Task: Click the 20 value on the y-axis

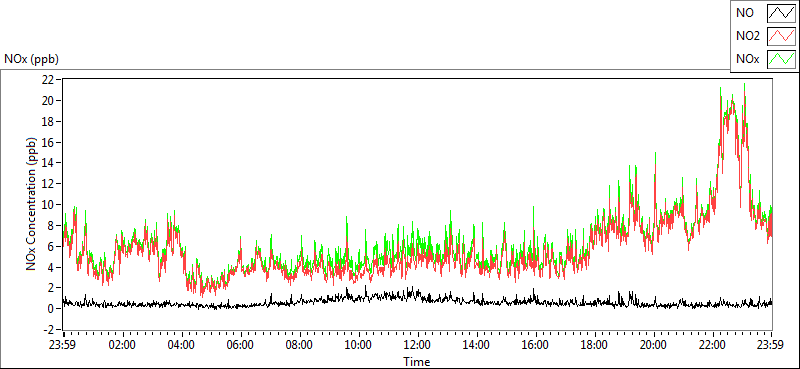Action: 49,101
